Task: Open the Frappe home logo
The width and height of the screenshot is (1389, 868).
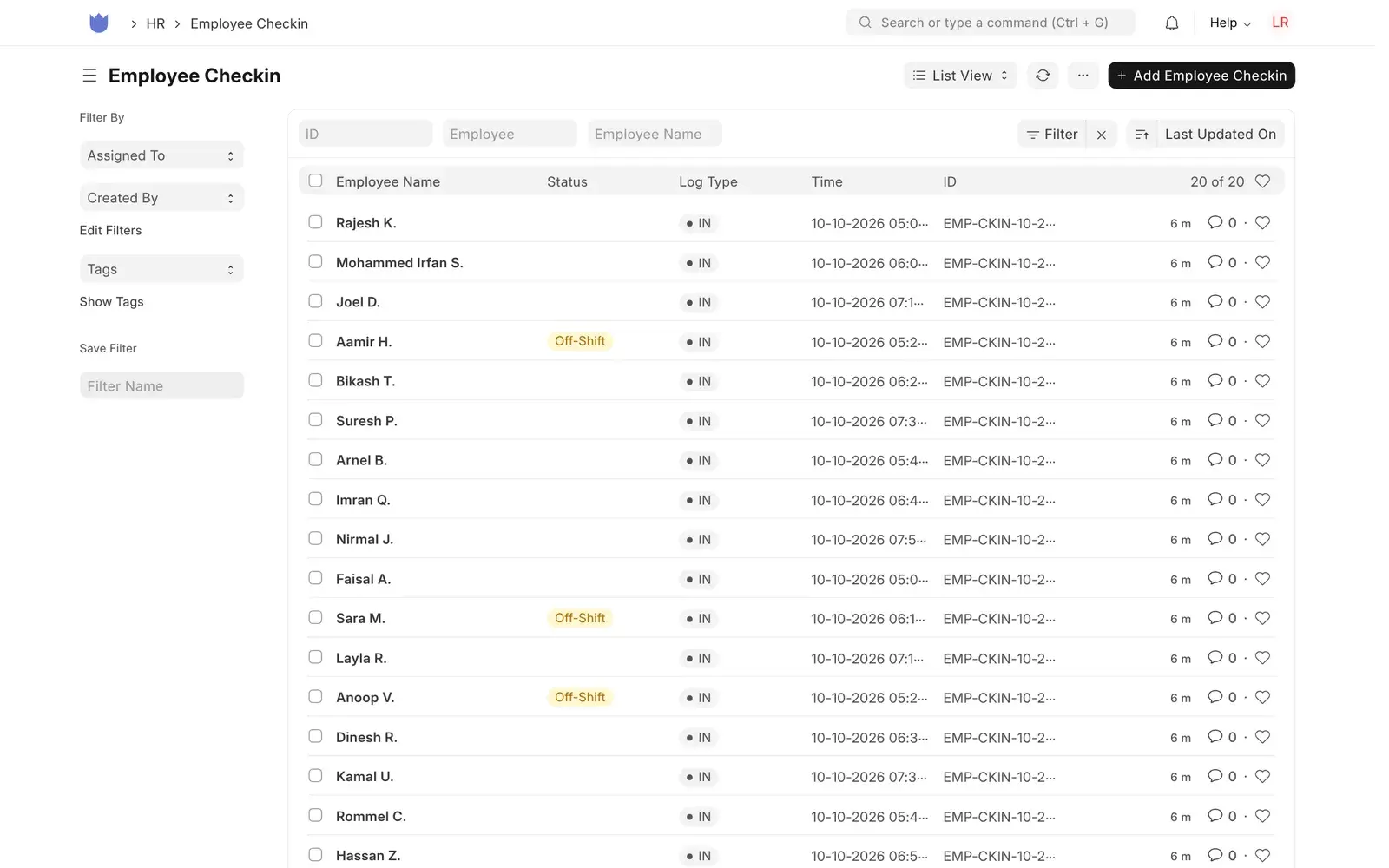Action: click(99, 23)
